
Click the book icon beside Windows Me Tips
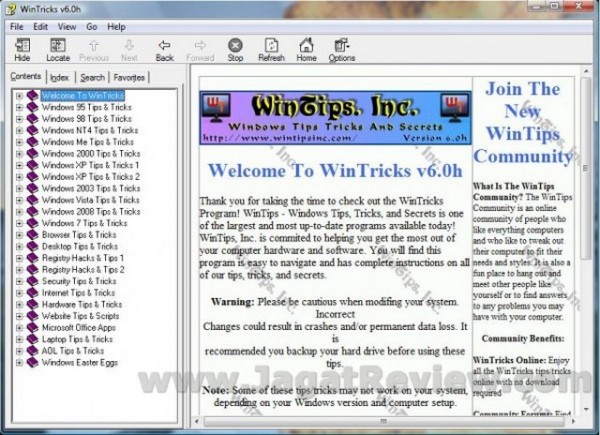(x=33, y=142)
